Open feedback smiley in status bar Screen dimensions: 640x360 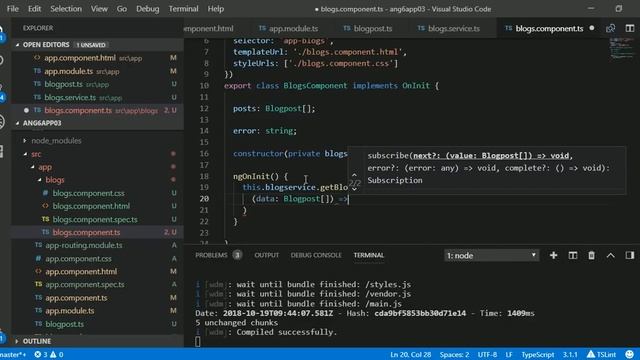(x=630, y=354)
